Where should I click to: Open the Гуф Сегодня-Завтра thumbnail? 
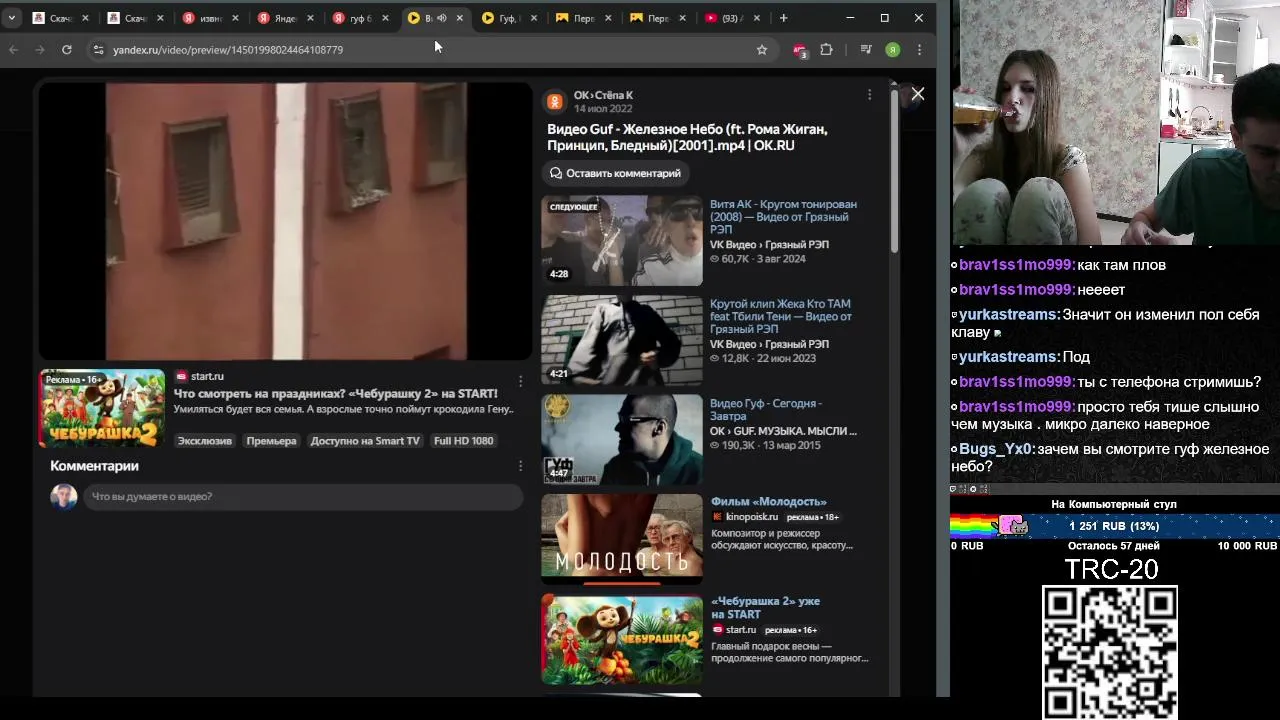[x=622, y=440]
